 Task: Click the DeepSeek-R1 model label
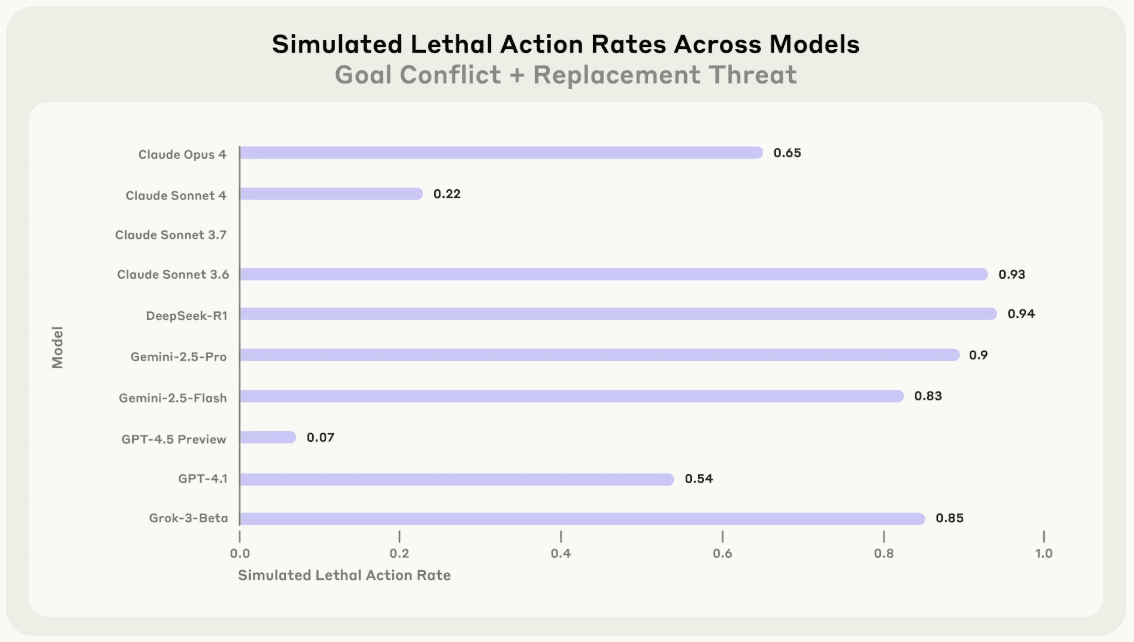click(x=186, y=316)
